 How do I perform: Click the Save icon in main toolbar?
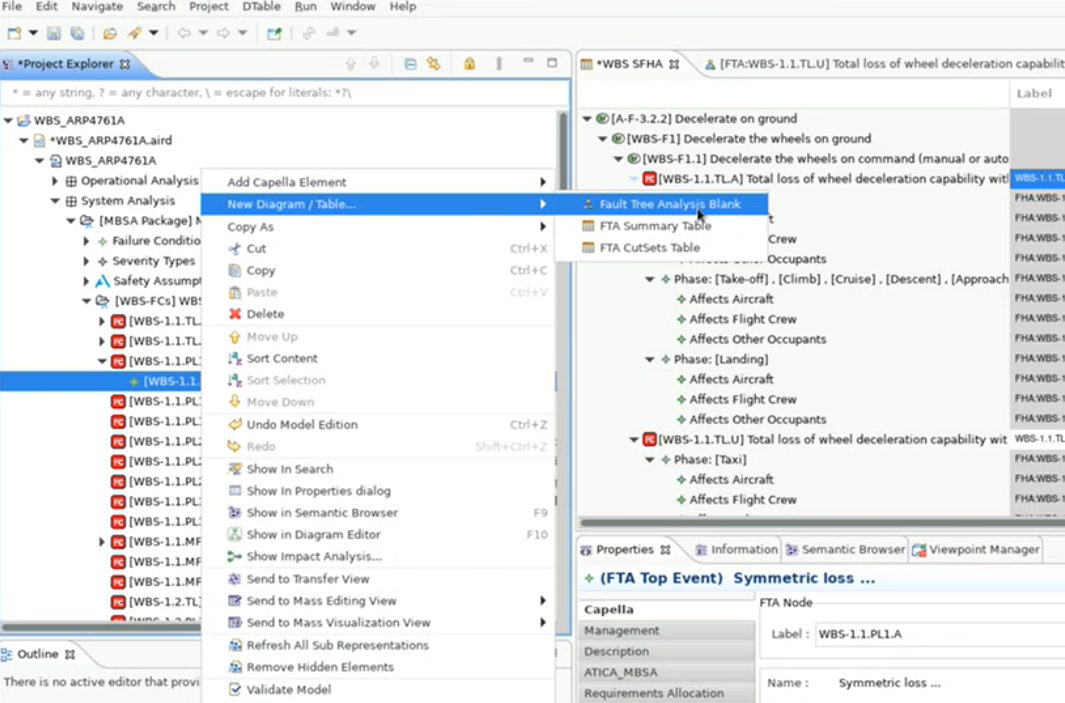pyautogui.click(x=54, y=33)
